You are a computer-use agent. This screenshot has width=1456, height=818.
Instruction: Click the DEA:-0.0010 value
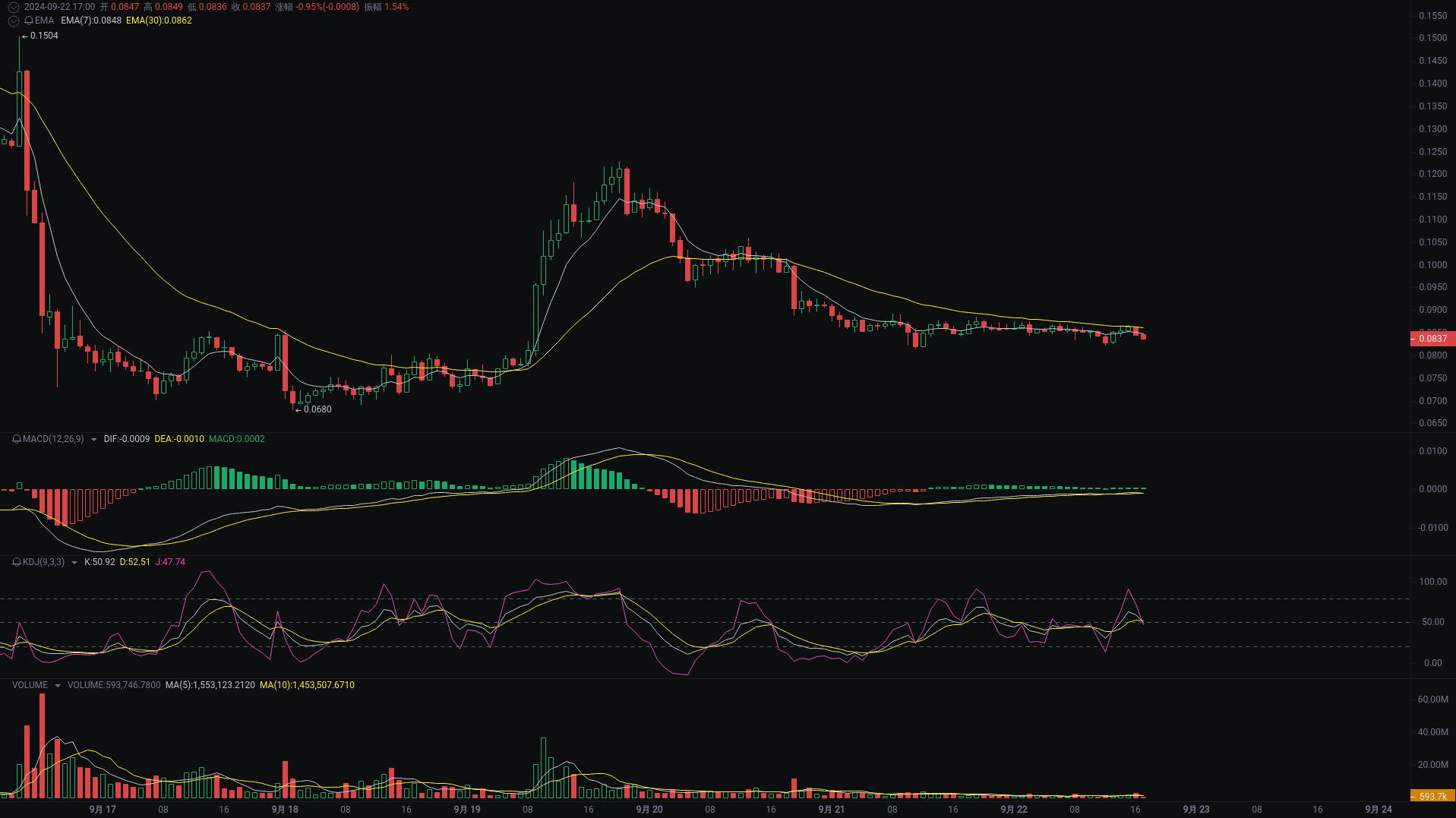179,439
